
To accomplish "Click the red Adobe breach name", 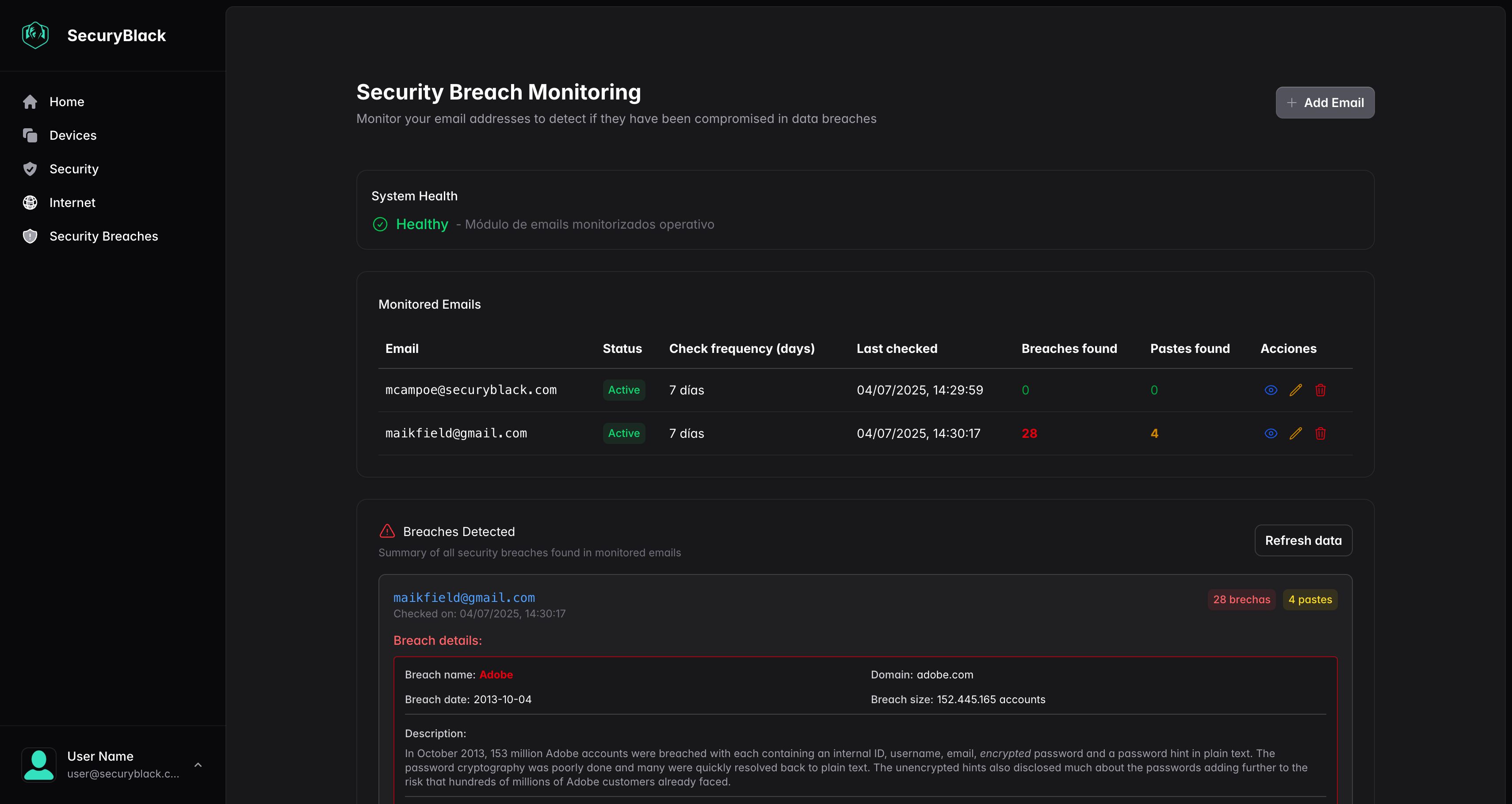I will (496, 675).
